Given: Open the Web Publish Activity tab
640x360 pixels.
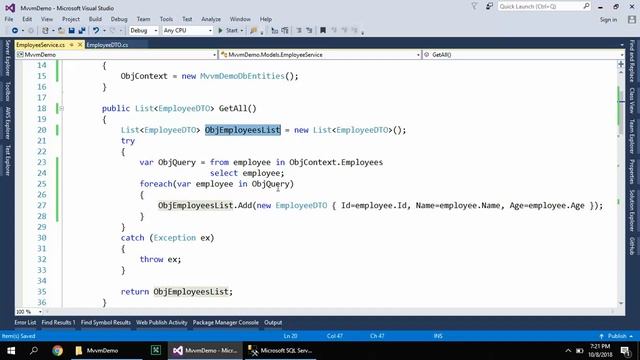Looking at the screenshot, I should click(162, 322).
